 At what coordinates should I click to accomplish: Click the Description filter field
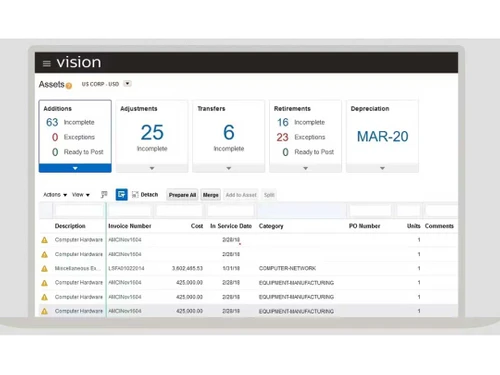click(79, 211)
